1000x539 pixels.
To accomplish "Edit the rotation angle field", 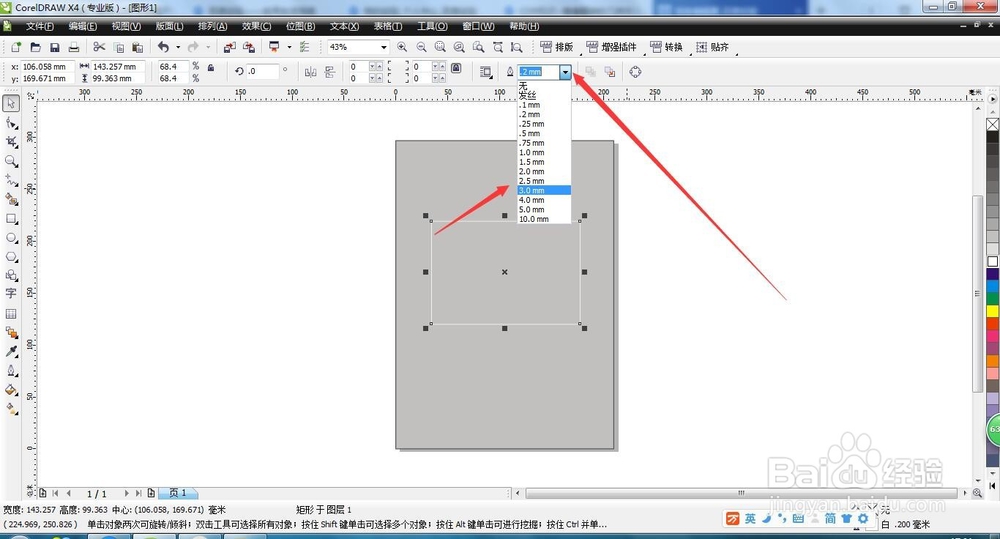I will pyautogui.click(x=263, y=71).
